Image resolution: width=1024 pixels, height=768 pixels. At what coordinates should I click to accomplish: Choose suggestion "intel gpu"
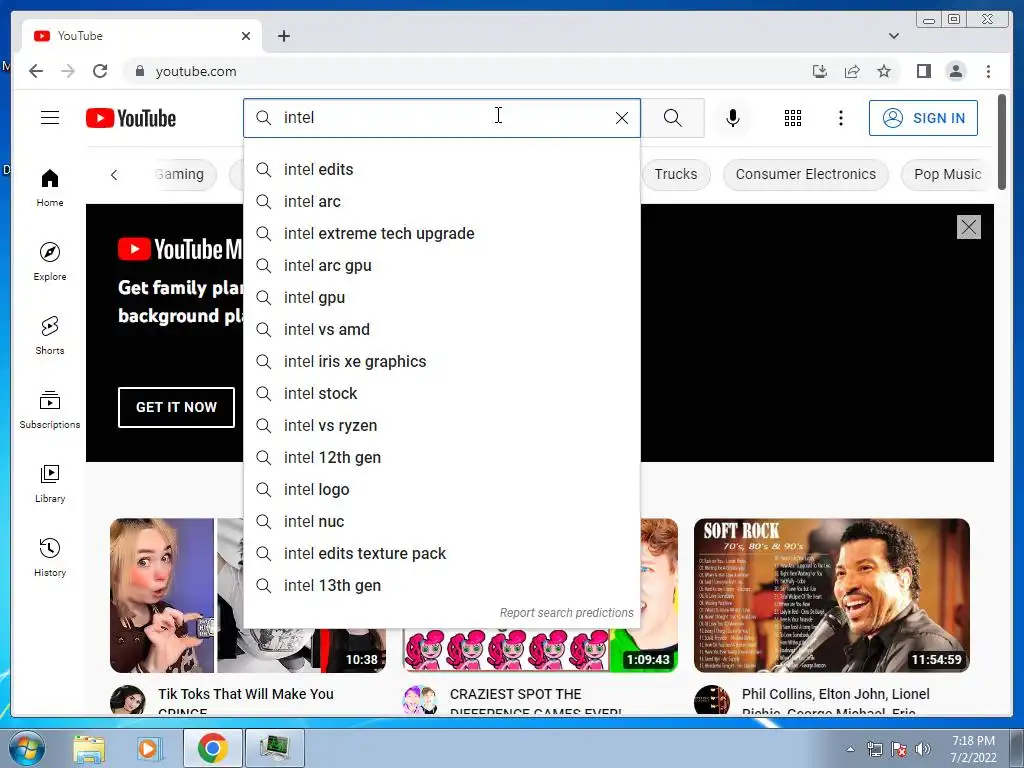click(441, 298)
